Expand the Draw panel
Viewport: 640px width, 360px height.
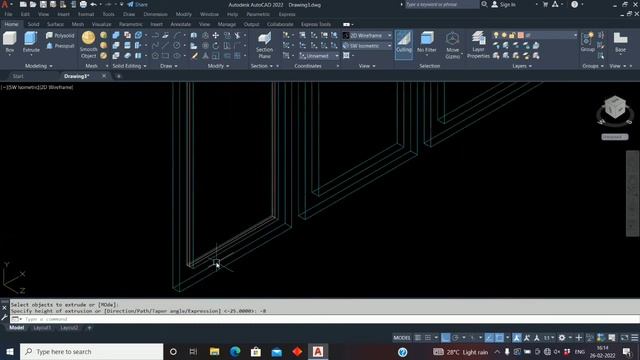pos(169,66)
